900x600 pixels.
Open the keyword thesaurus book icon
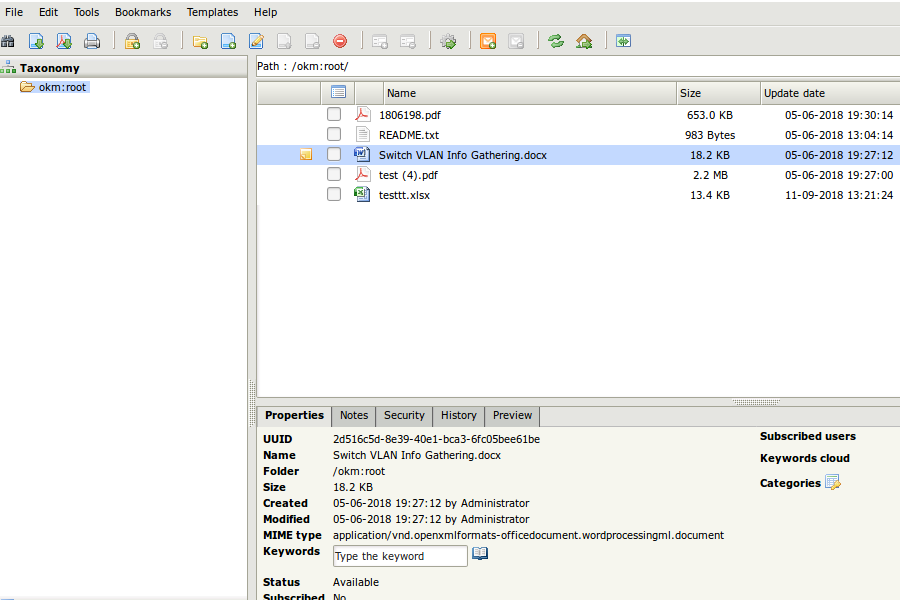[480, 553]
